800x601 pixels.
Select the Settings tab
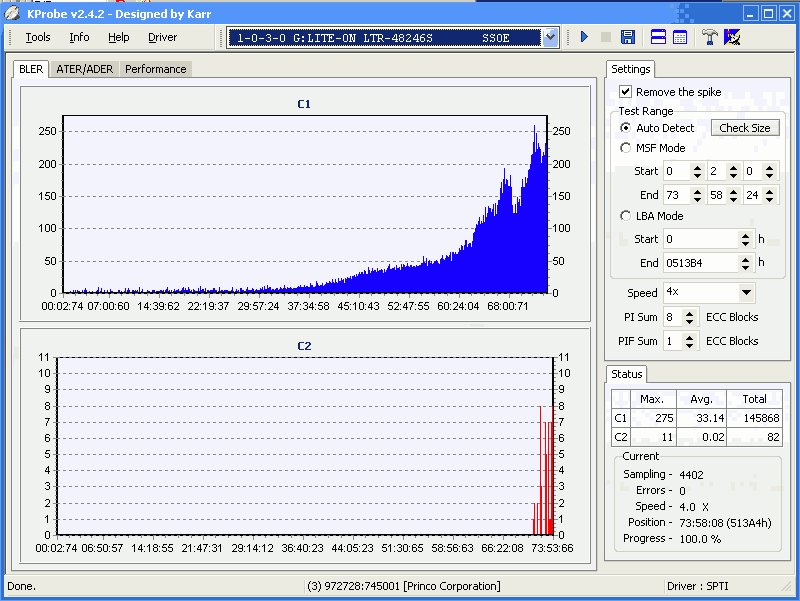tap(631, 69)
